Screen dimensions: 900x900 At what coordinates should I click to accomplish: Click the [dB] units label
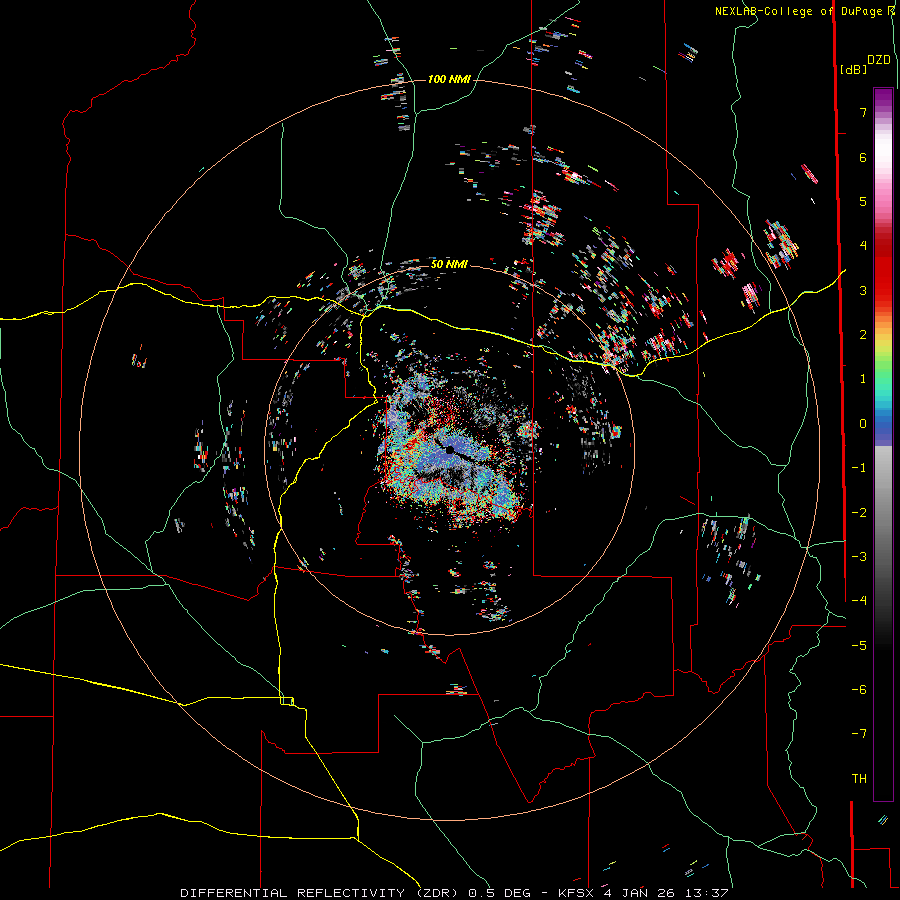(x=854, y=69)
